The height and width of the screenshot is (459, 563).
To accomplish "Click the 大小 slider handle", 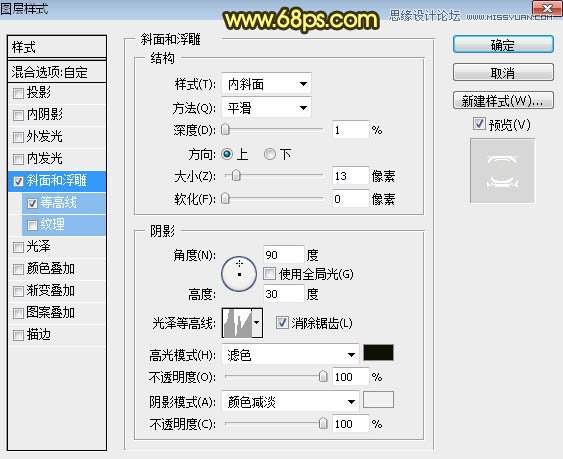I will [236, 176].
